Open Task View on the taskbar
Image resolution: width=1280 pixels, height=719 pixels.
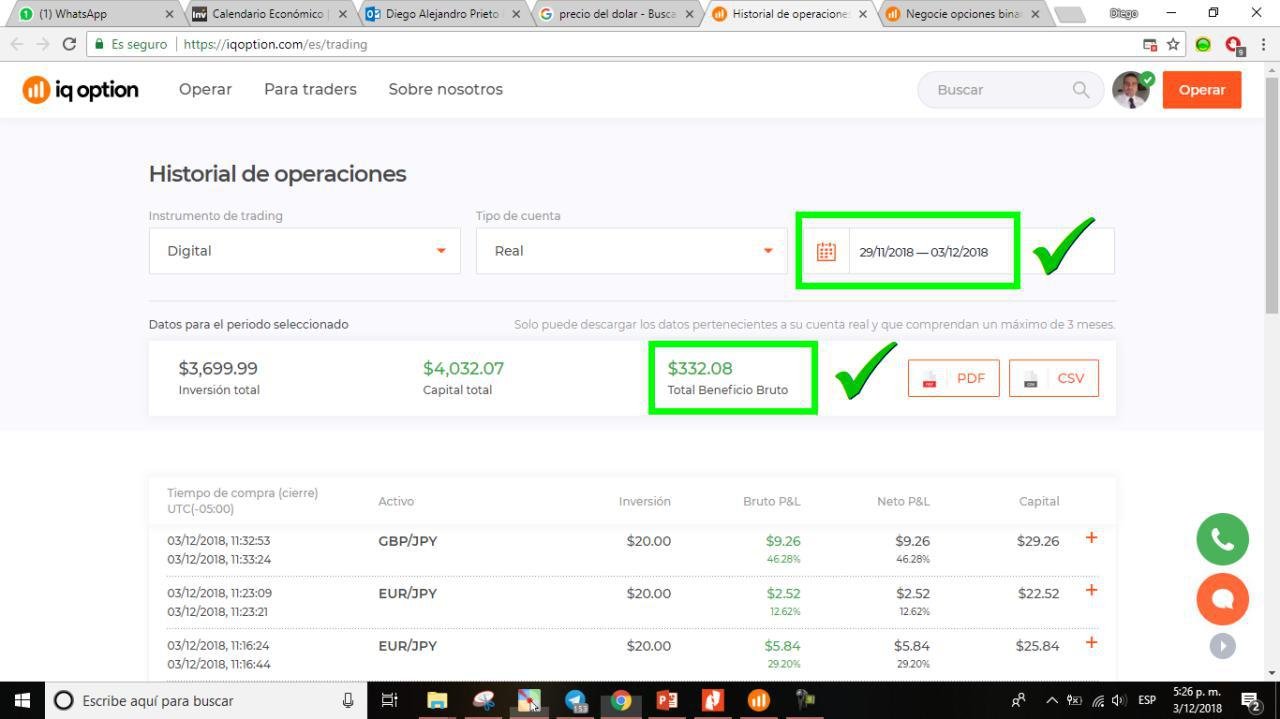pyautogui.click(x=390, y=700)
